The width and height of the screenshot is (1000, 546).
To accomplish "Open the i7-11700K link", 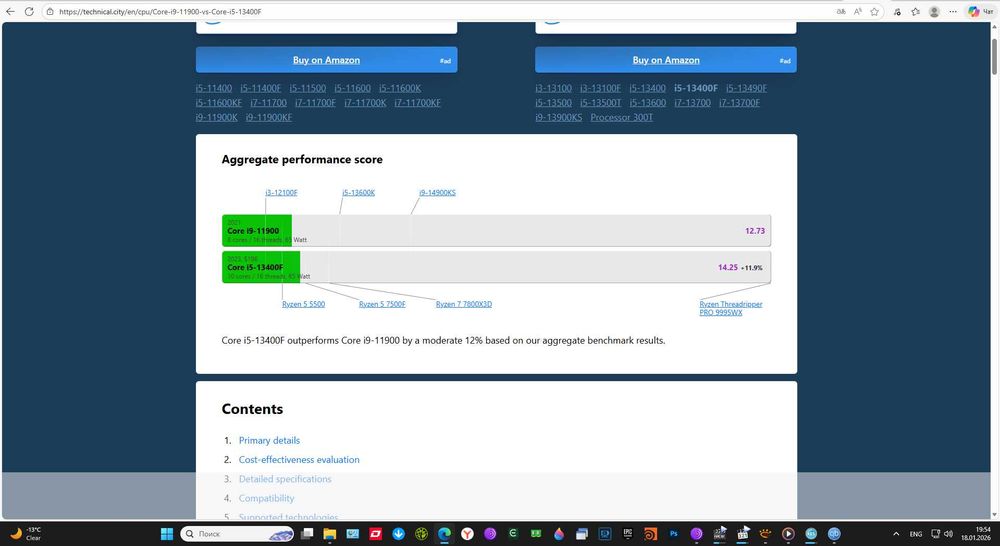I will click(x=365, y=103).
